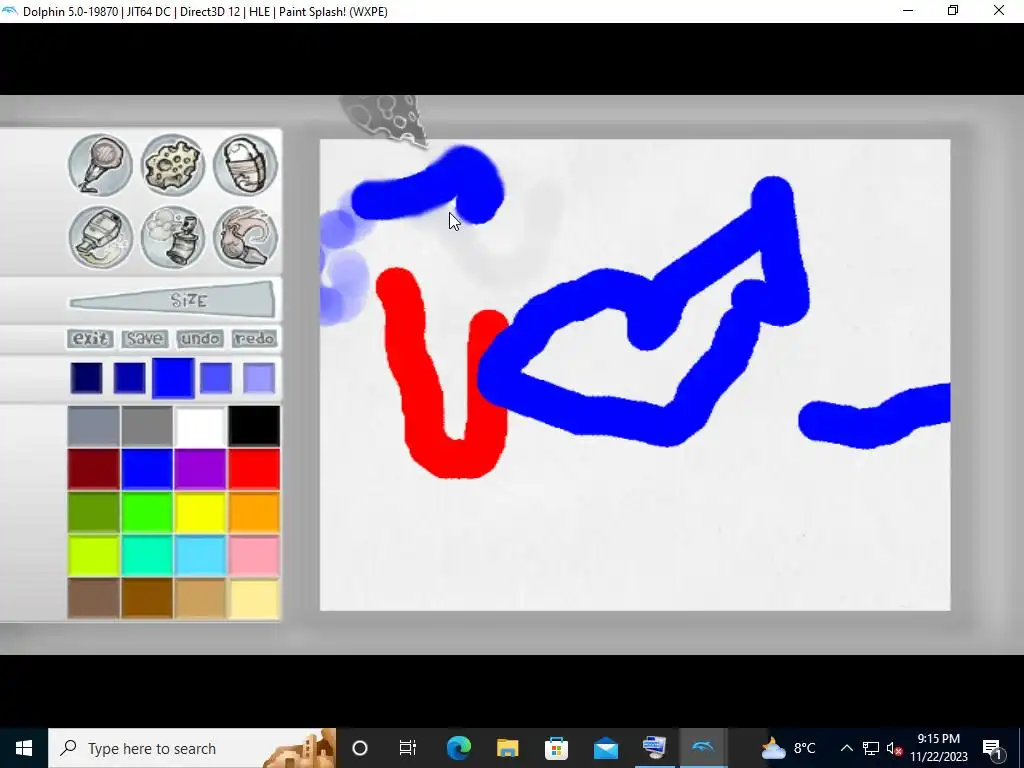Screen dimensions: 1024x768
Task: Open the clock showing 9:15 PM
Action: [x=939, y=748]
